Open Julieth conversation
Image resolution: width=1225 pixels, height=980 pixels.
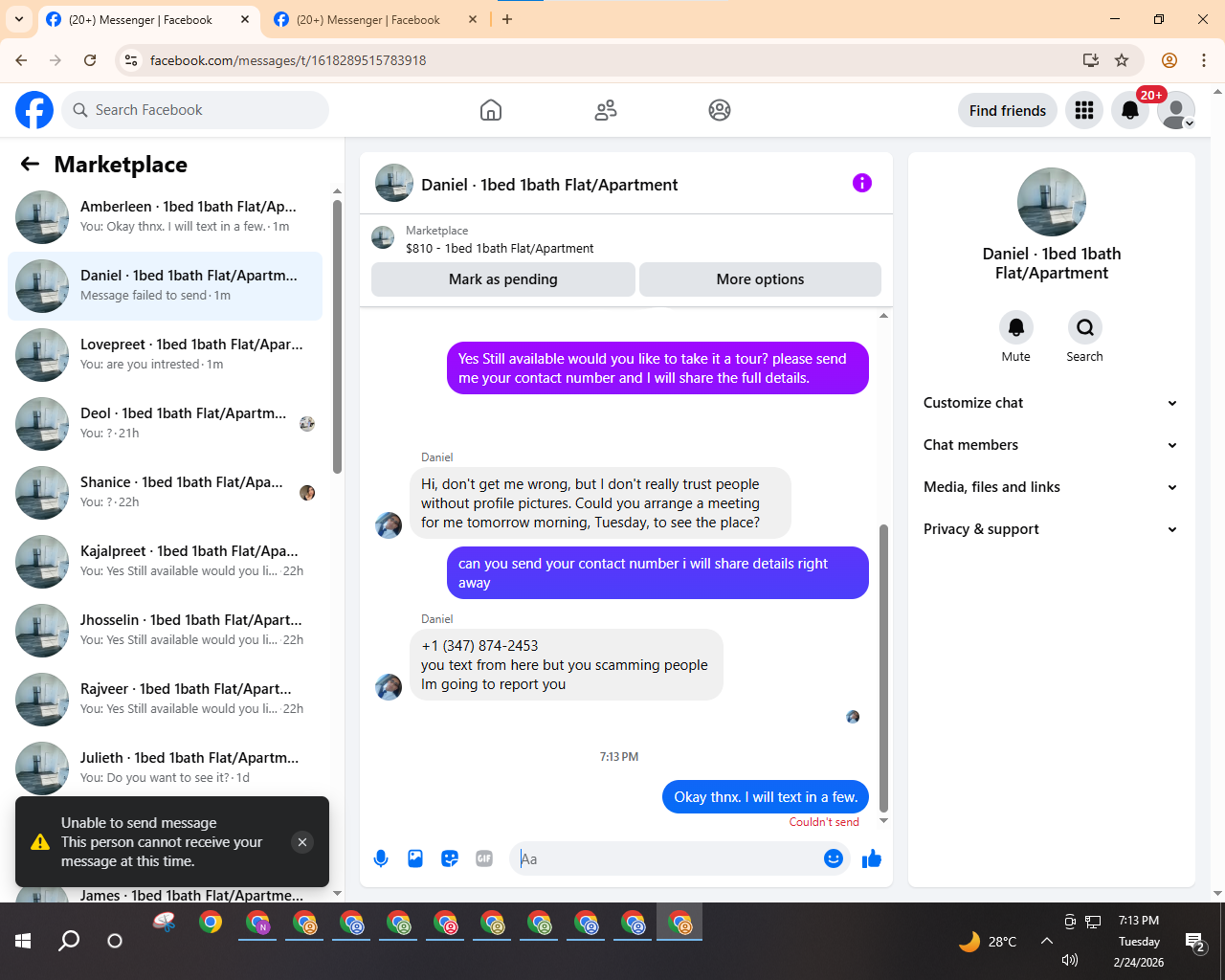pos(165,768)
